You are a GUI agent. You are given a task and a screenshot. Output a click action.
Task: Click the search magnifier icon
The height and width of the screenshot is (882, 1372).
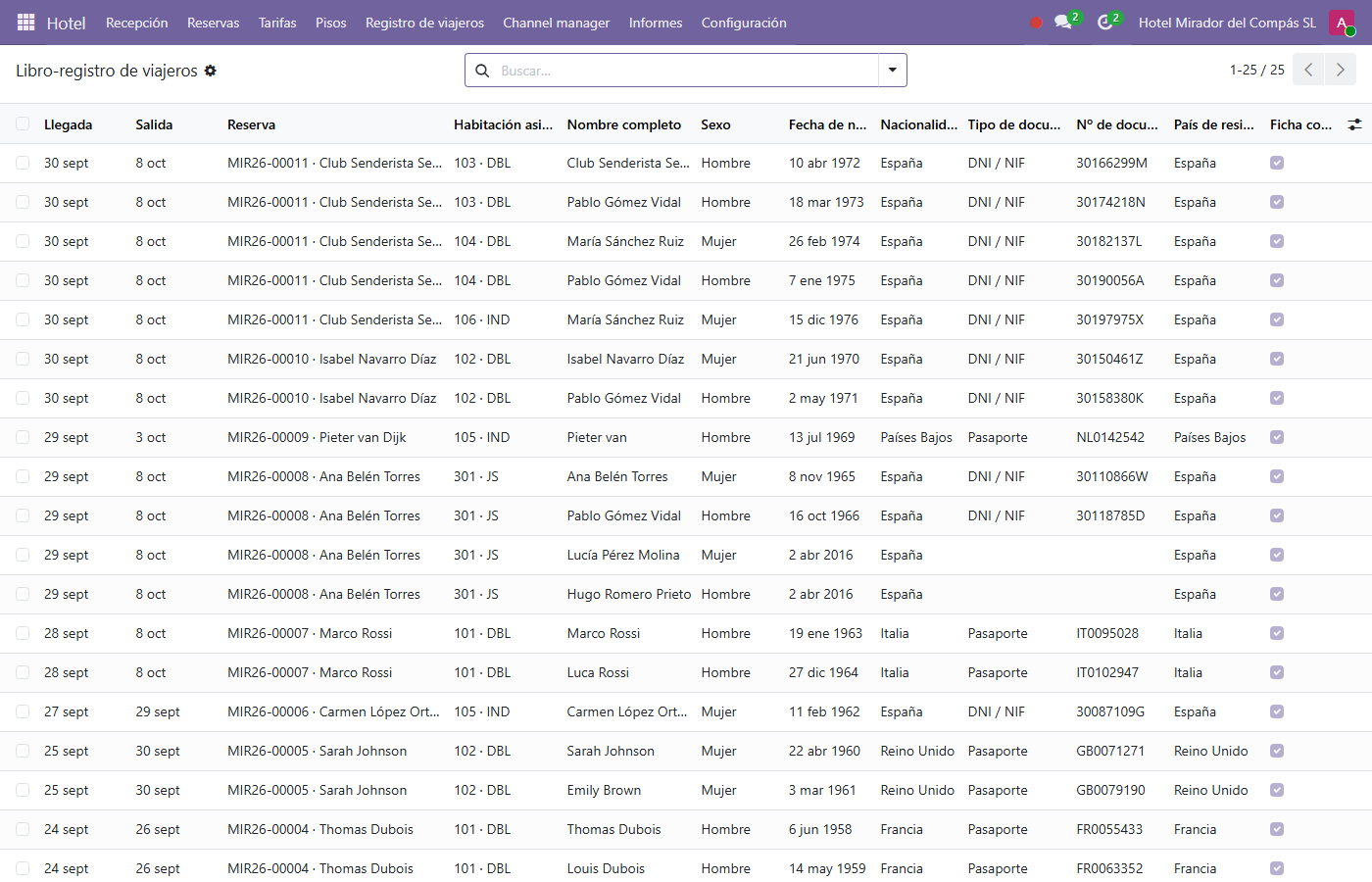tap(482, 71)
